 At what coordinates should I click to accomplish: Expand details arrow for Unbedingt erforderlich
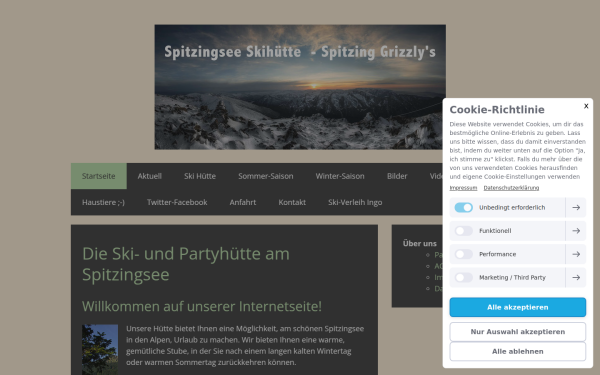(x=576, y=207)
